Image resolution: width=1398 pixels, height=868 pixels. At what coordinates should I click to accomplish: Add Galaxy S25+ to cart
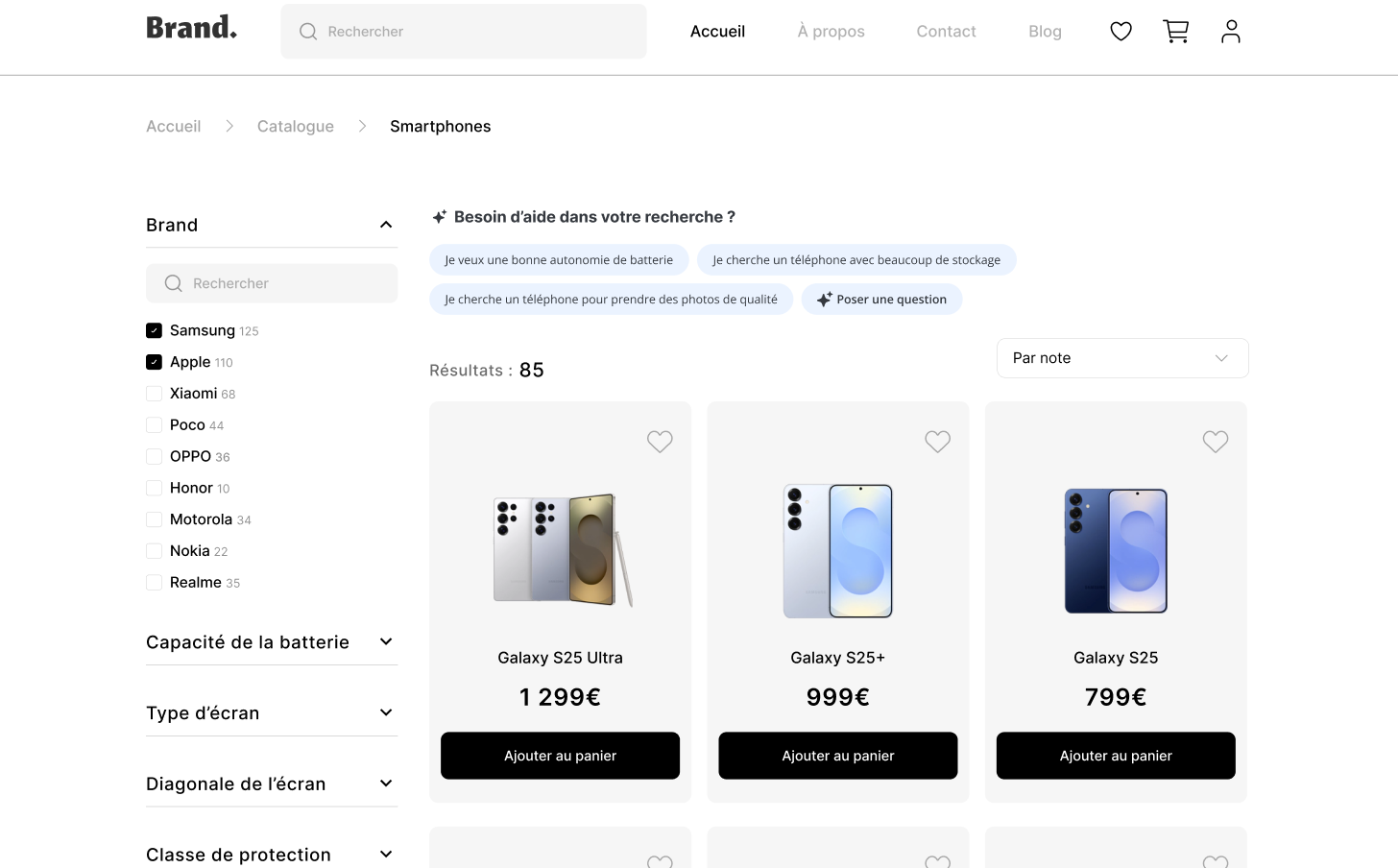click(x=837, y=756)
